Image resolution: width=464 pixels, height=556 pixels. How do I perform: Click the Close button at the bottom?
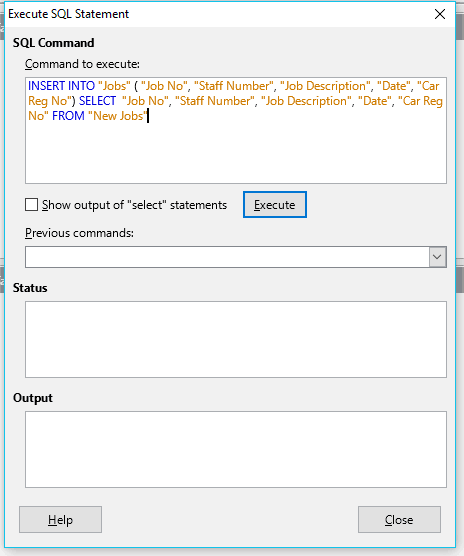click(399, 519)
